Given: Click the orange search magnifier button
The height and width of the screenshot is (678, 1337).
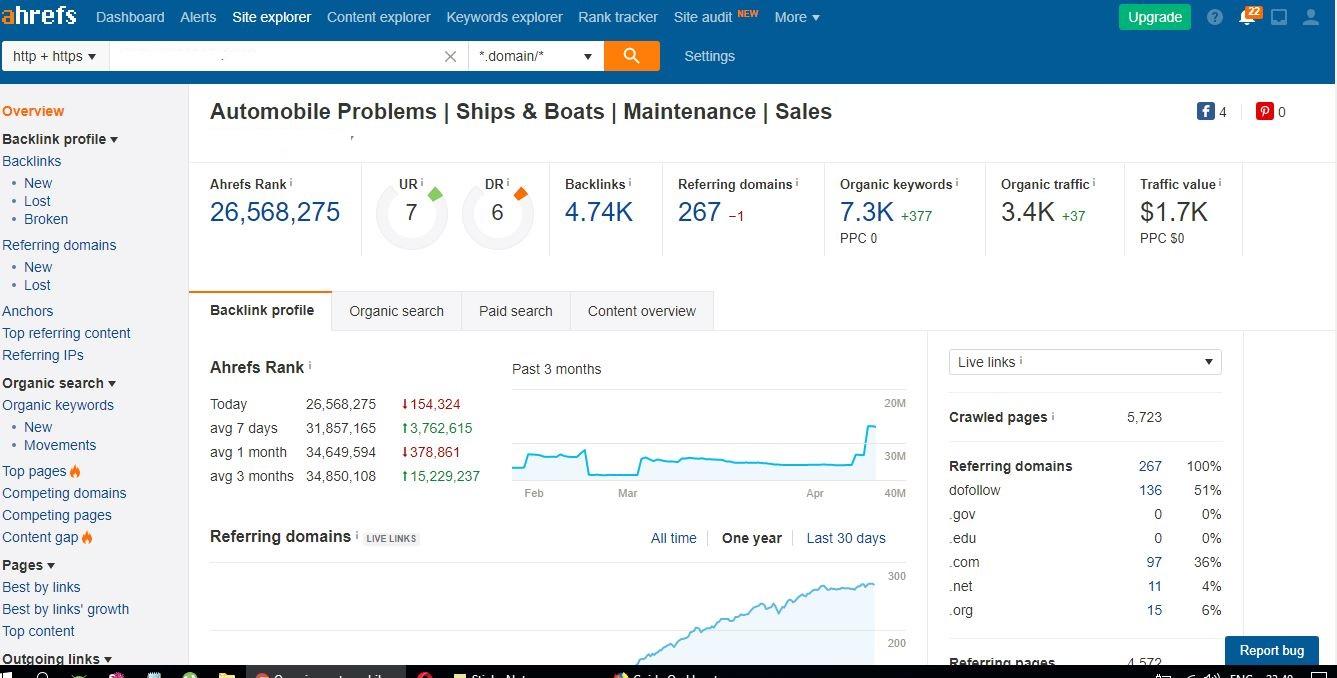Looking at the screenshot, I should (x=632, y=56).
